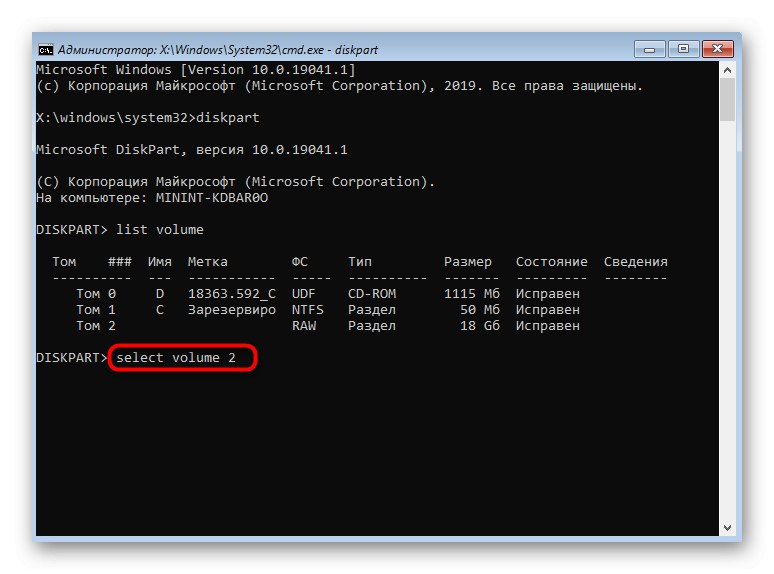The image size is (774, 574).
Task: Click the 'NTFS' file system value
Action: click(308, 310)
